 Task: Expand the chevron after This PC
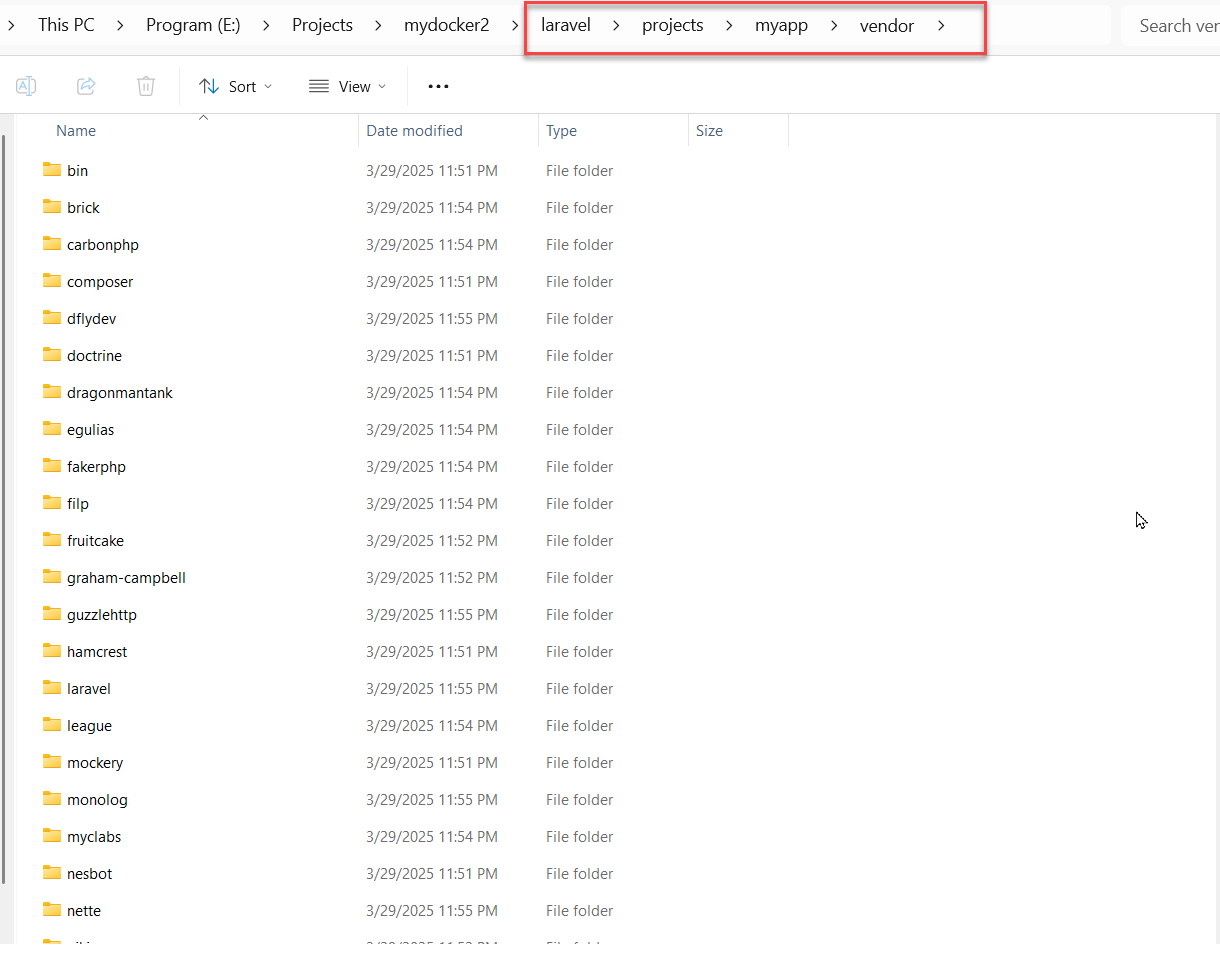pyautogui.click(x=120, y=25)
